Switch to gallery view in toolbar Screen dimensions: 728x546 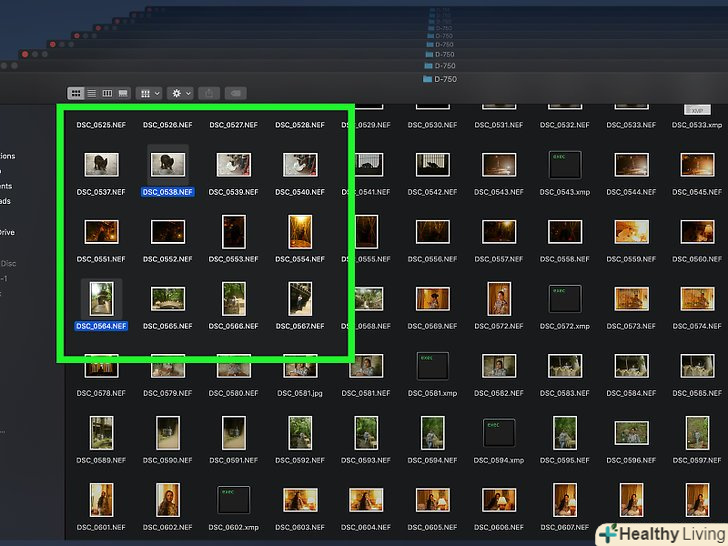click(x=123, y=93)
